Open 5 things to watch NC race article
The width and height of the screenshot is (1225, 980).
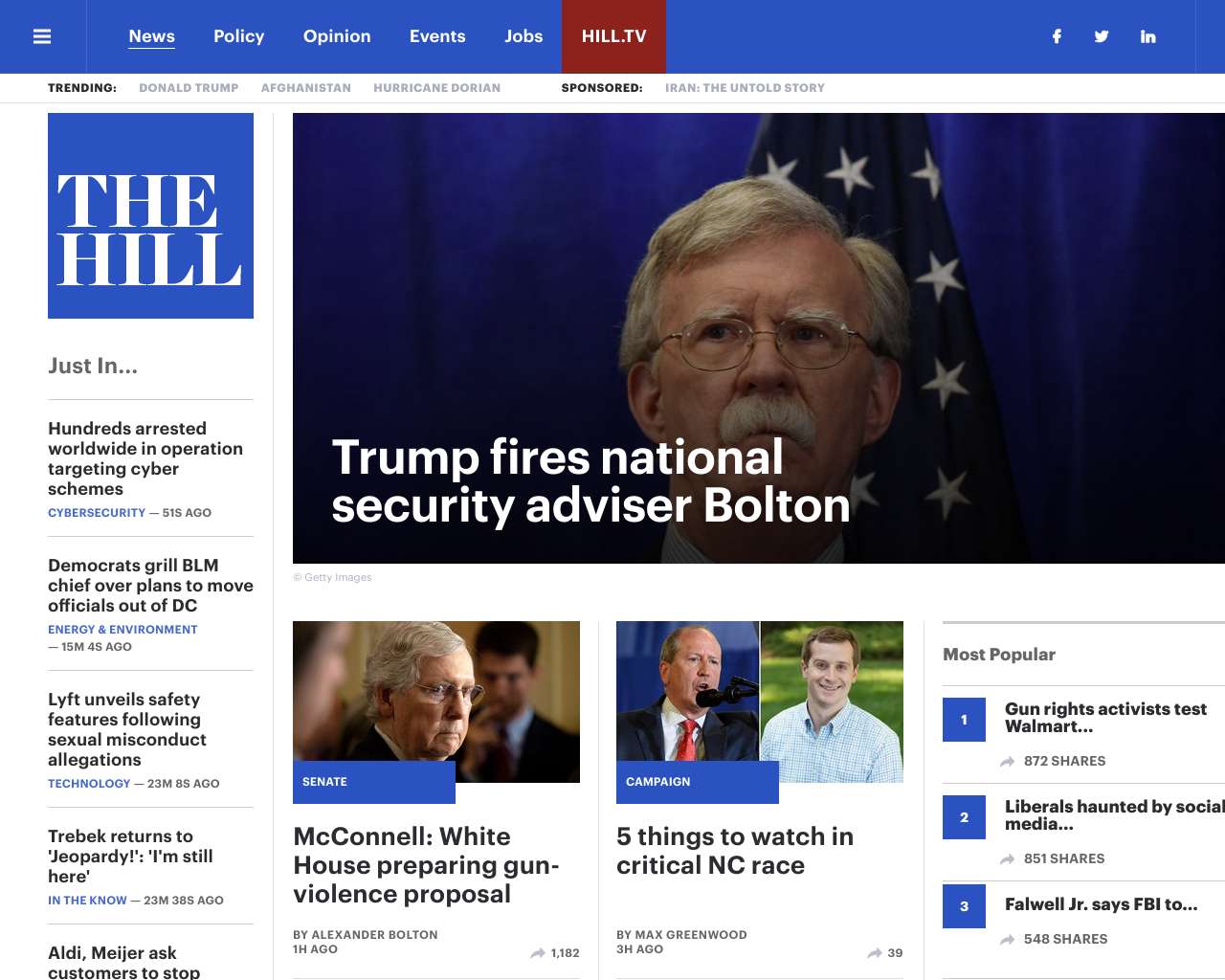735,851
